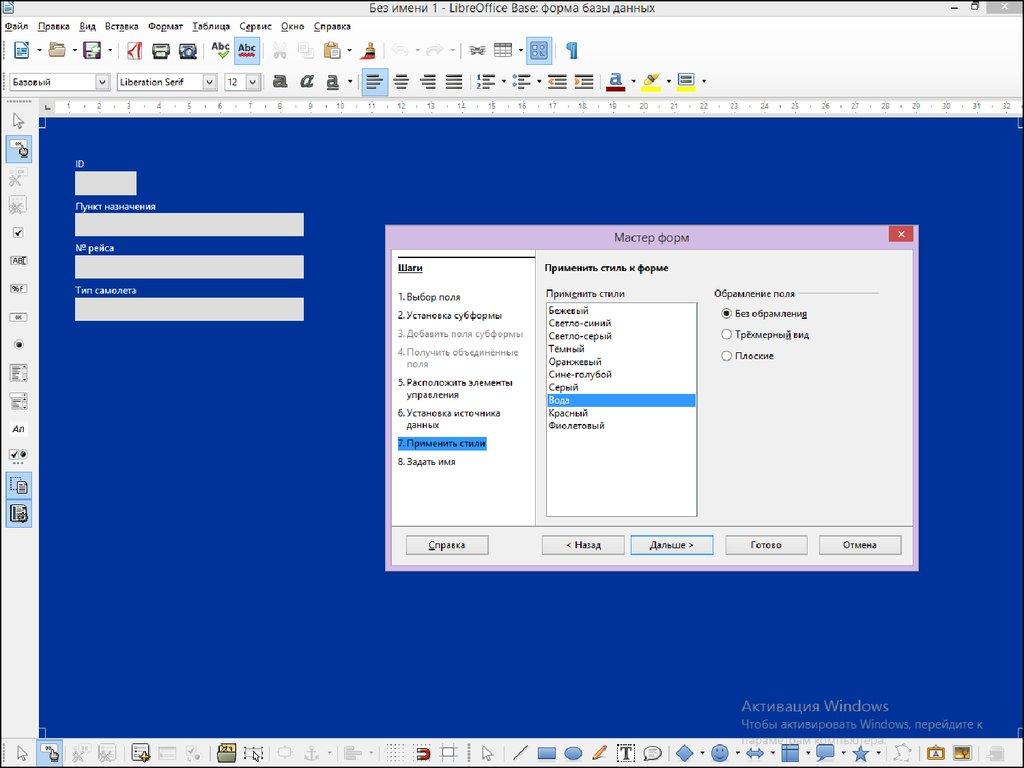This screenshot has height=768, width=1024.
Task: Select the 'Трёхмерный вид' radio button
Action: (726, 335)
